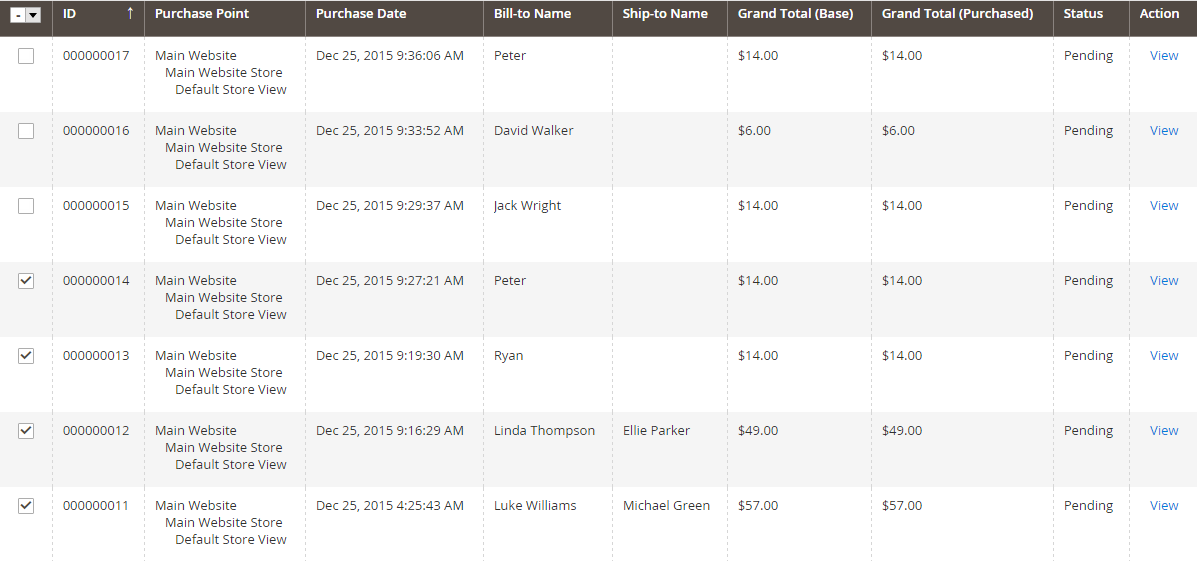Click the ID column sort arrow
Image resolution: width=1197 pixels, height=561 pixels.
click(130, 13)
